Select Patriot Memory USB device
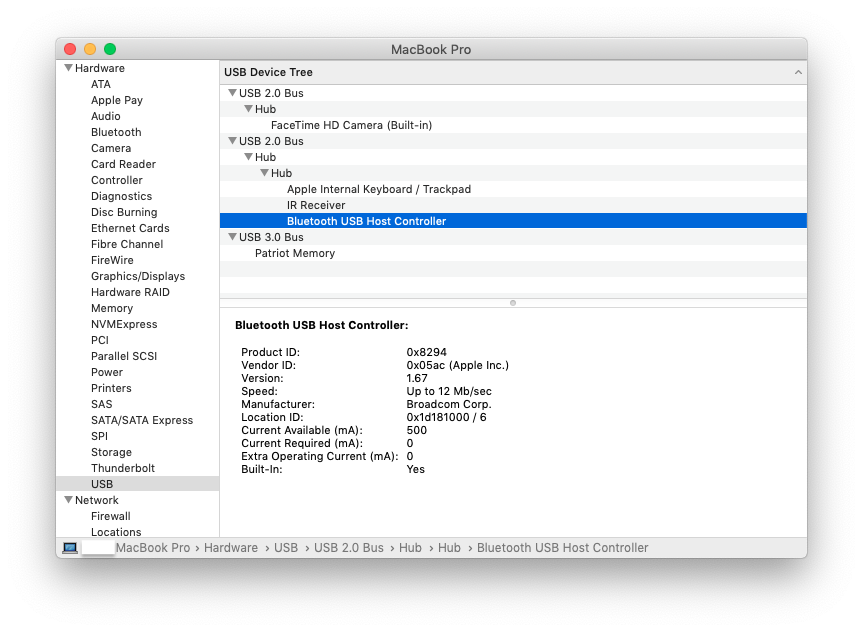 click(295, 253)
